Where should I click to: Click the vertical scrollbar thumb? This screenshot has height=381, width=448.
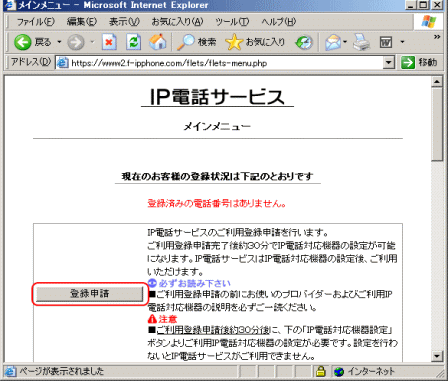click(437, 124)
